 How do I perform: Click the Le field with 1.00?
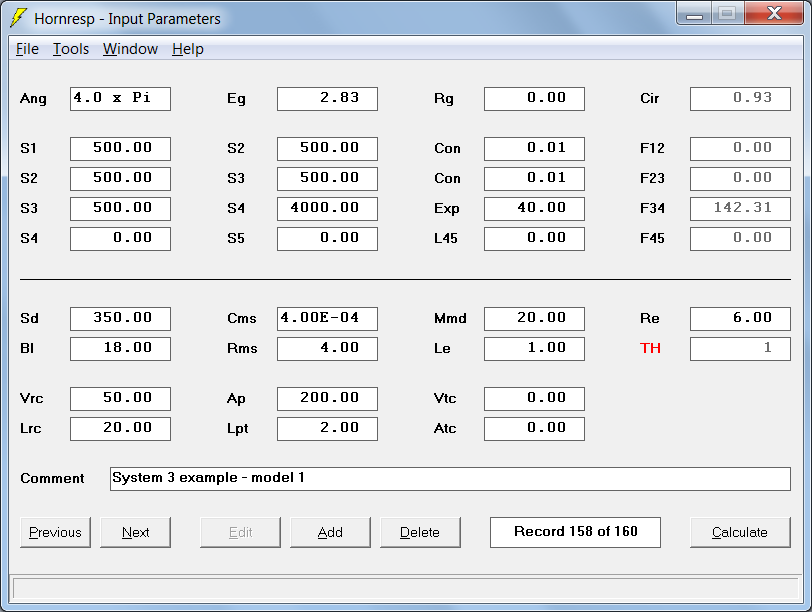tap(534, 348)
